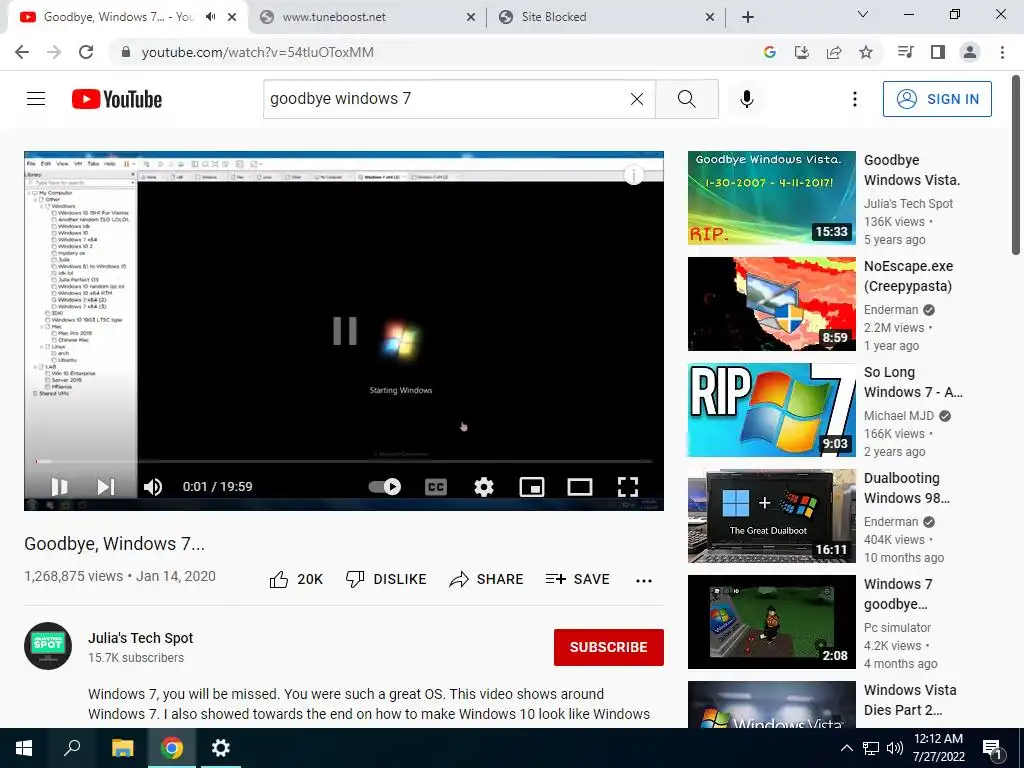Enter full screen mode
This screenshot has width=1024, height=768.
coord(628,487)
